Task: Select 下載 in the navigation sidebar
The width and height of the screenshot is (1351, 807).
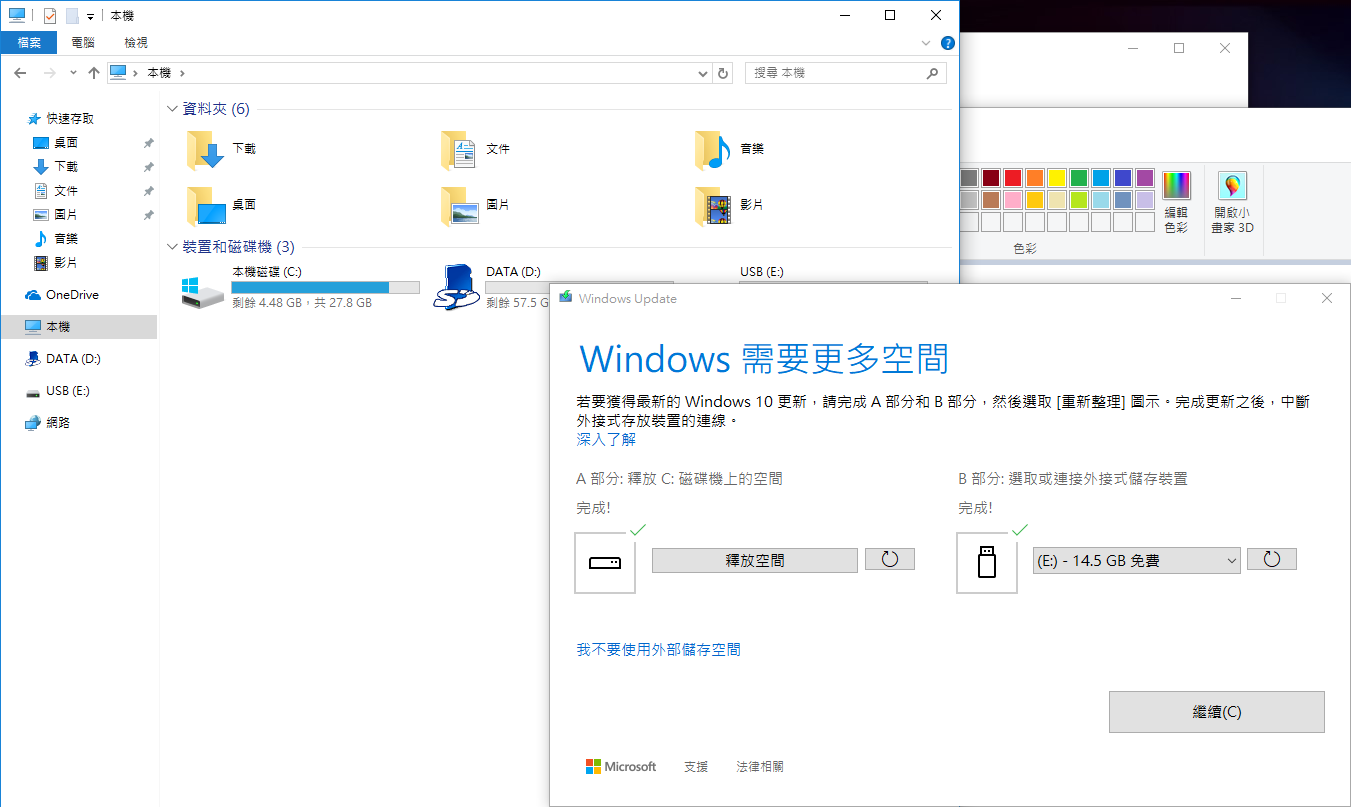Action: pos(66,167)
